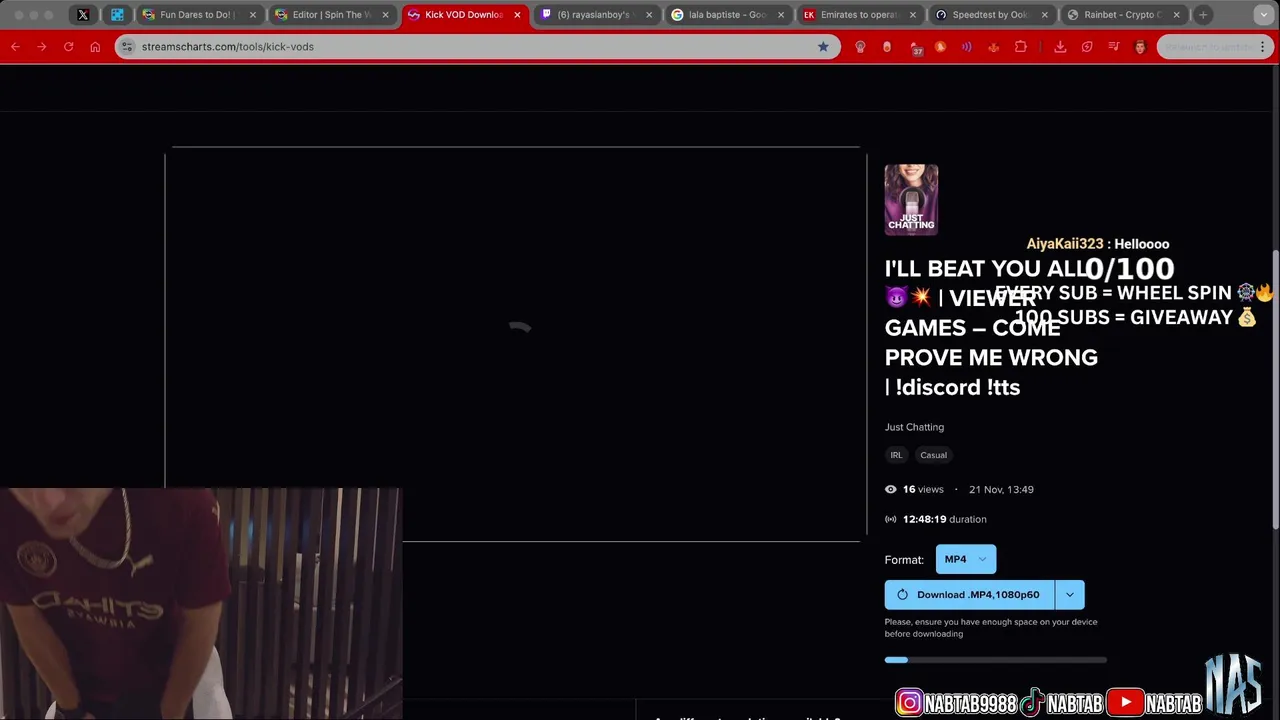
Task: Open the leaf performance icon
Action: 1087,47
